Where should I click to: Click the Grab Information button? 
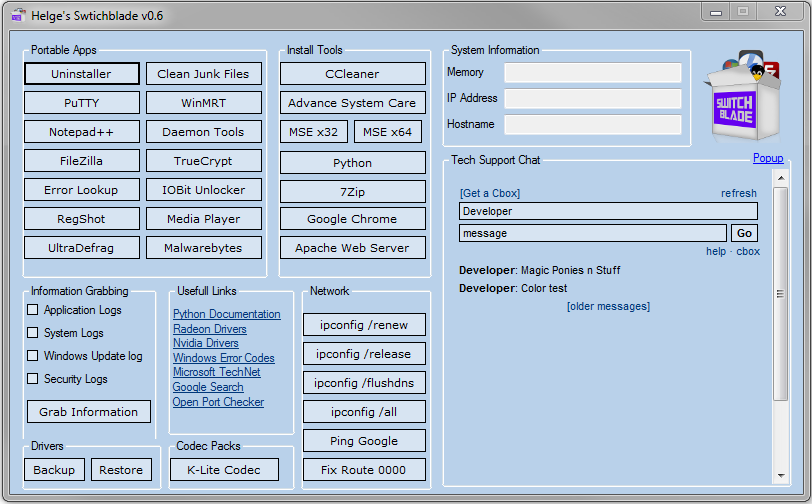88,412
